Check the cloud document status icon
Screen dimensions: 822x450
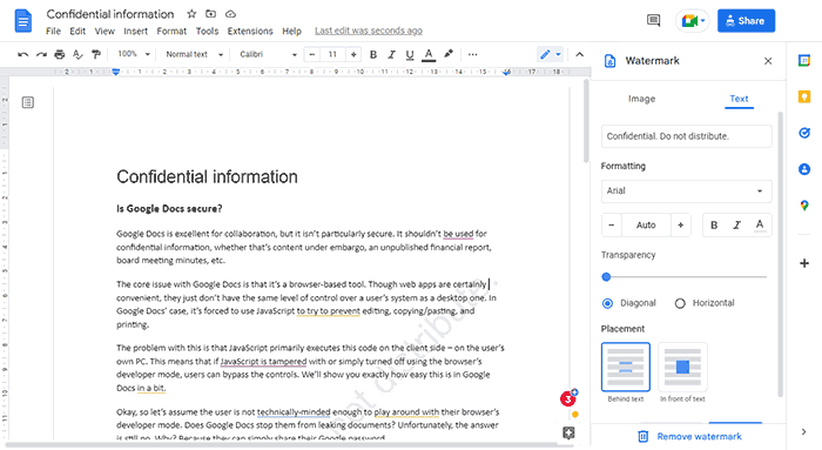click(x=231, y=14)
